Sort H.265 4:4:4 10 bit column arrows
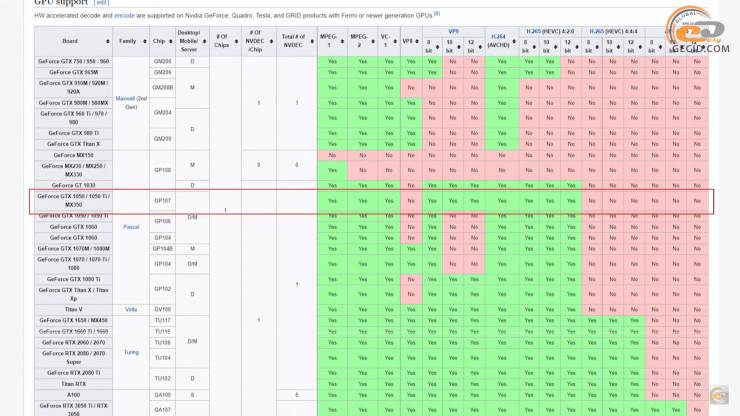Image resolution: width=740 pixels, height=416 pixels. 619,47
